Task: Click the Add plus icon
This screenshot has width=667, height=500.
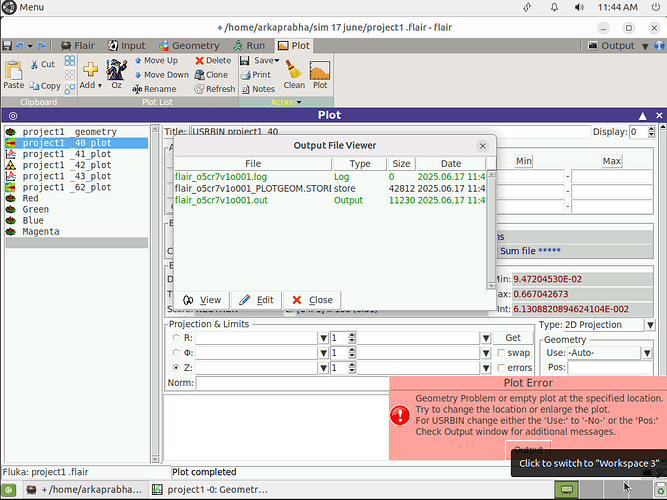Action: [90, 69]
